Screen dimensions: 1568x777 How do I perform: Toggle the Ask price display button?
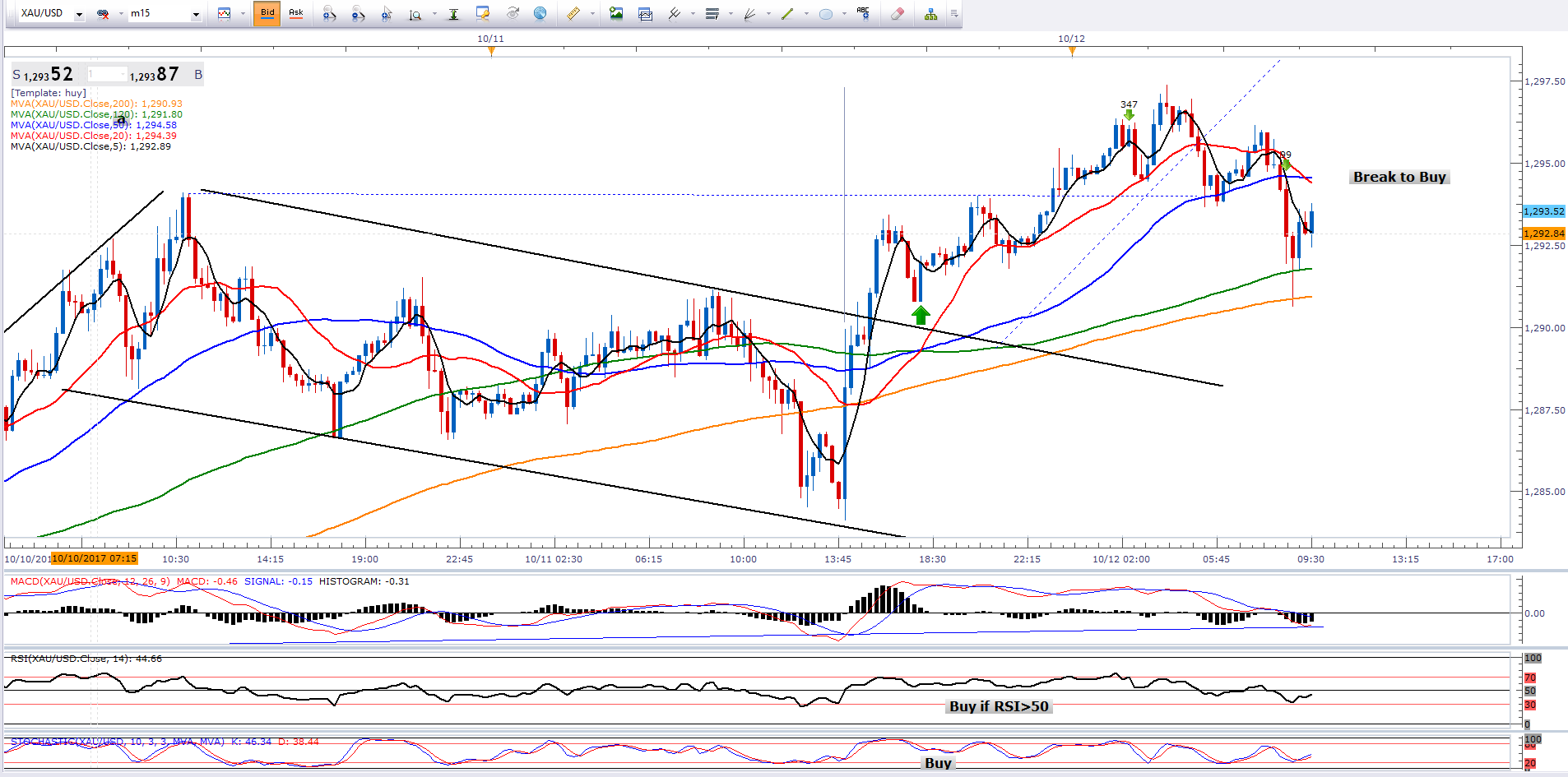point(296,13)
